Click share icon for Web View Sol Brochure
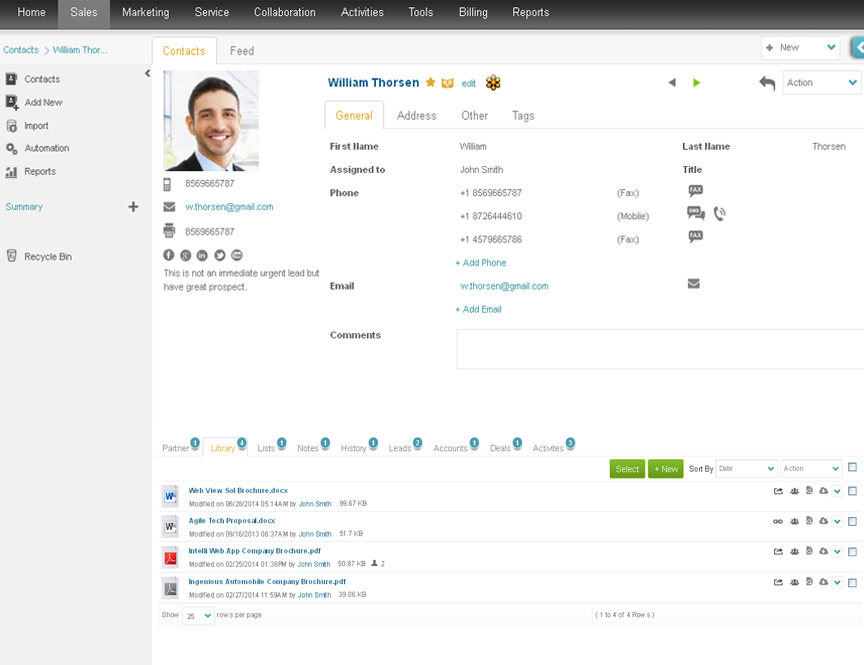The height and width of the screenshot is (665, 864). tap(778, 491)
